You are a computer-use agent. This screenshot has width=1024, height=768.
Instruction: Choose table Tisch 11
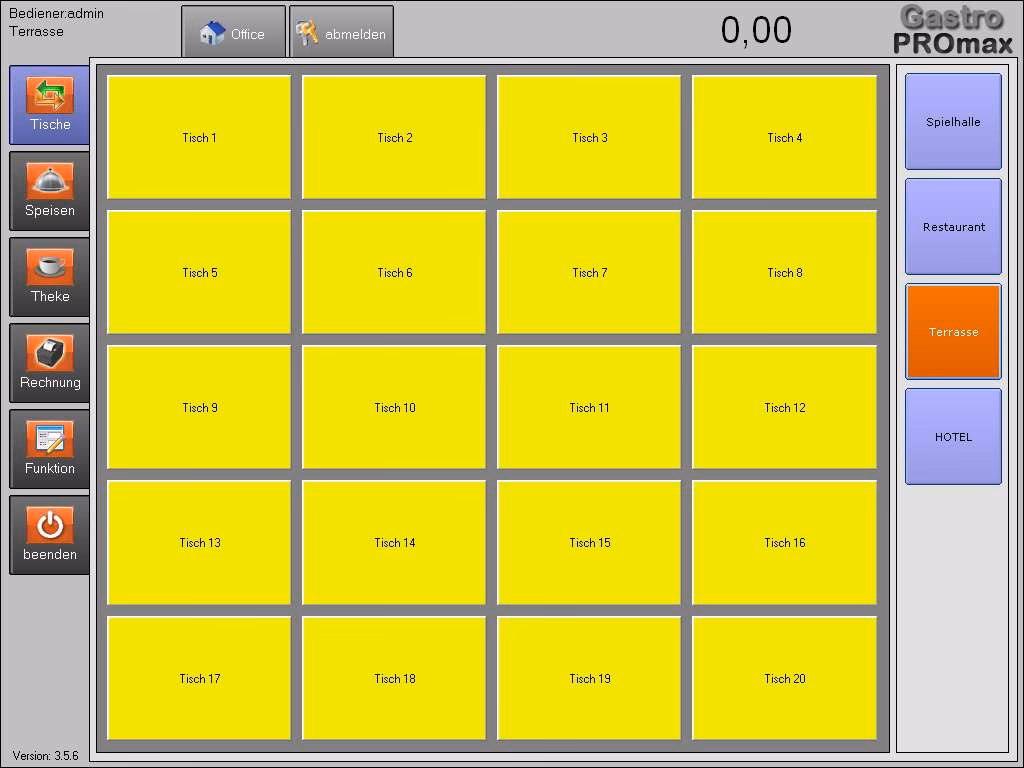coord(589,408)
